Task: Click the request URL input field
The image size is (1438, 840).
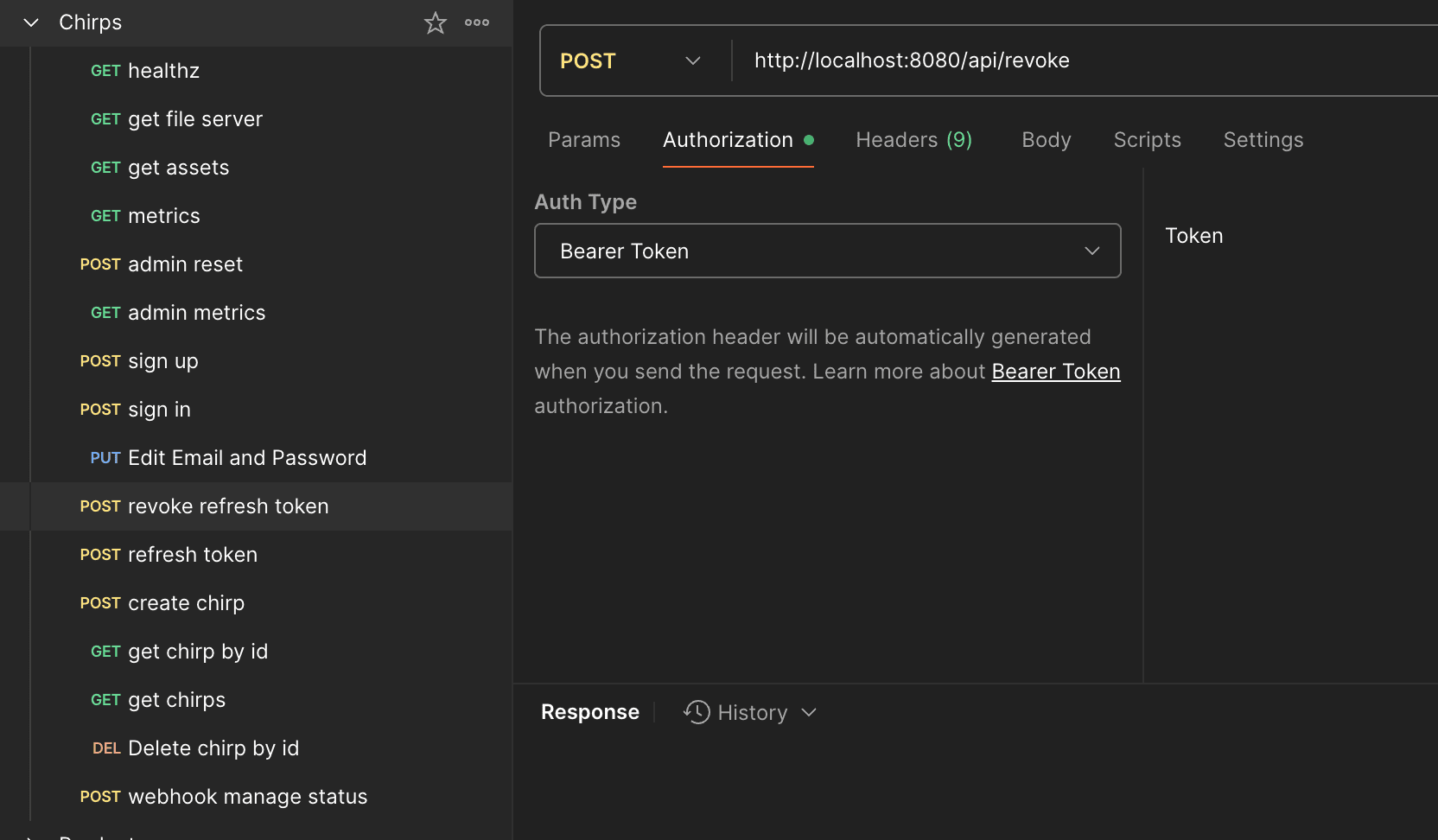Action: click(x=1037, y=60)
